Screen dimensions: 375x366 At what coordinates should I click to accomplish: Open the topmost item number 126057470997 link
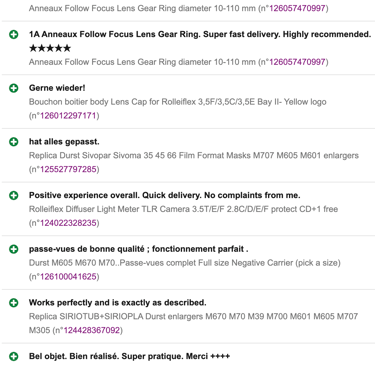point(297,8)
